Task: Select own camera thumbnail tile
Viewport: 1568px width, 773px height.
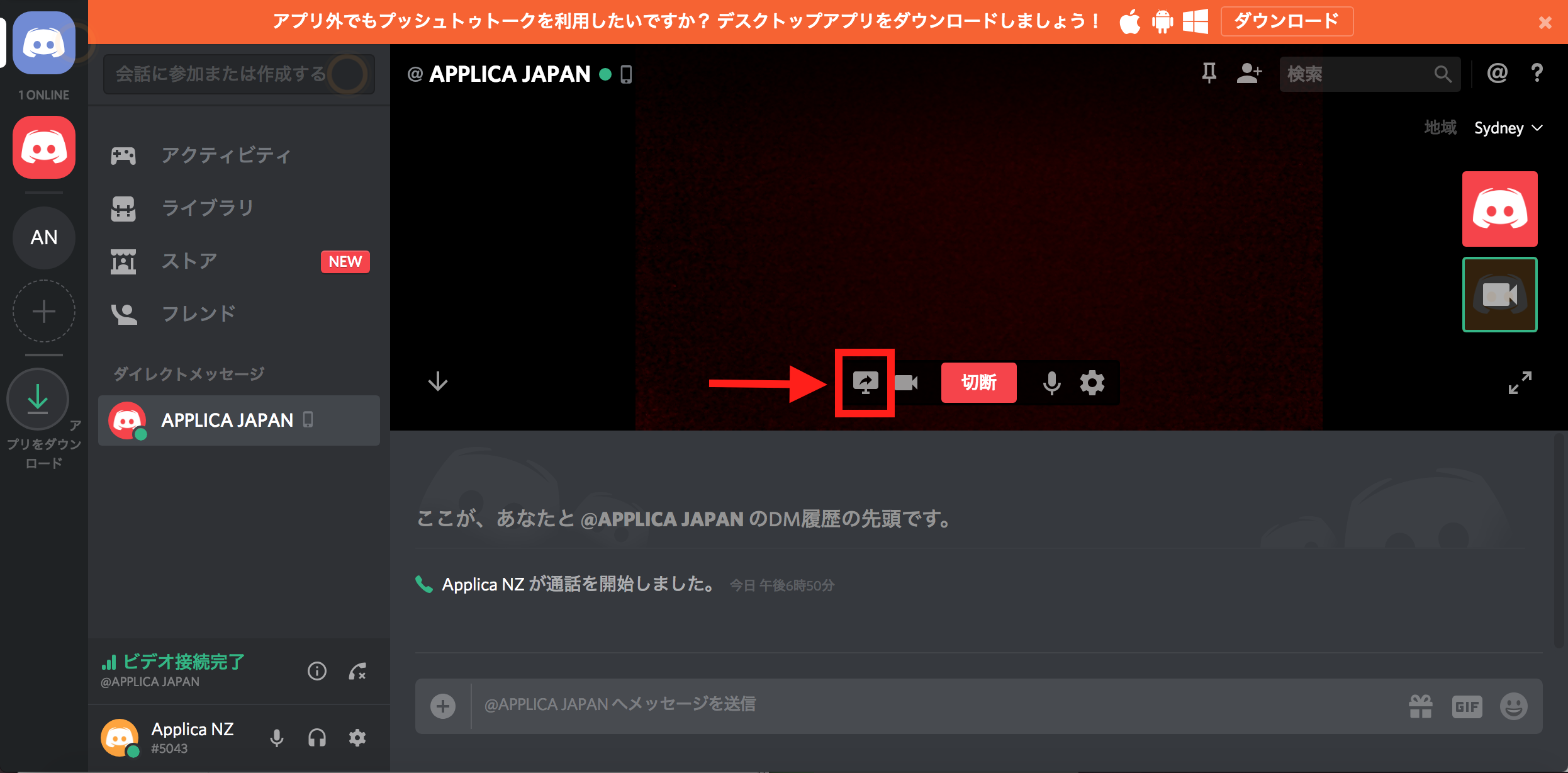Action: [x=1499, y=294]
